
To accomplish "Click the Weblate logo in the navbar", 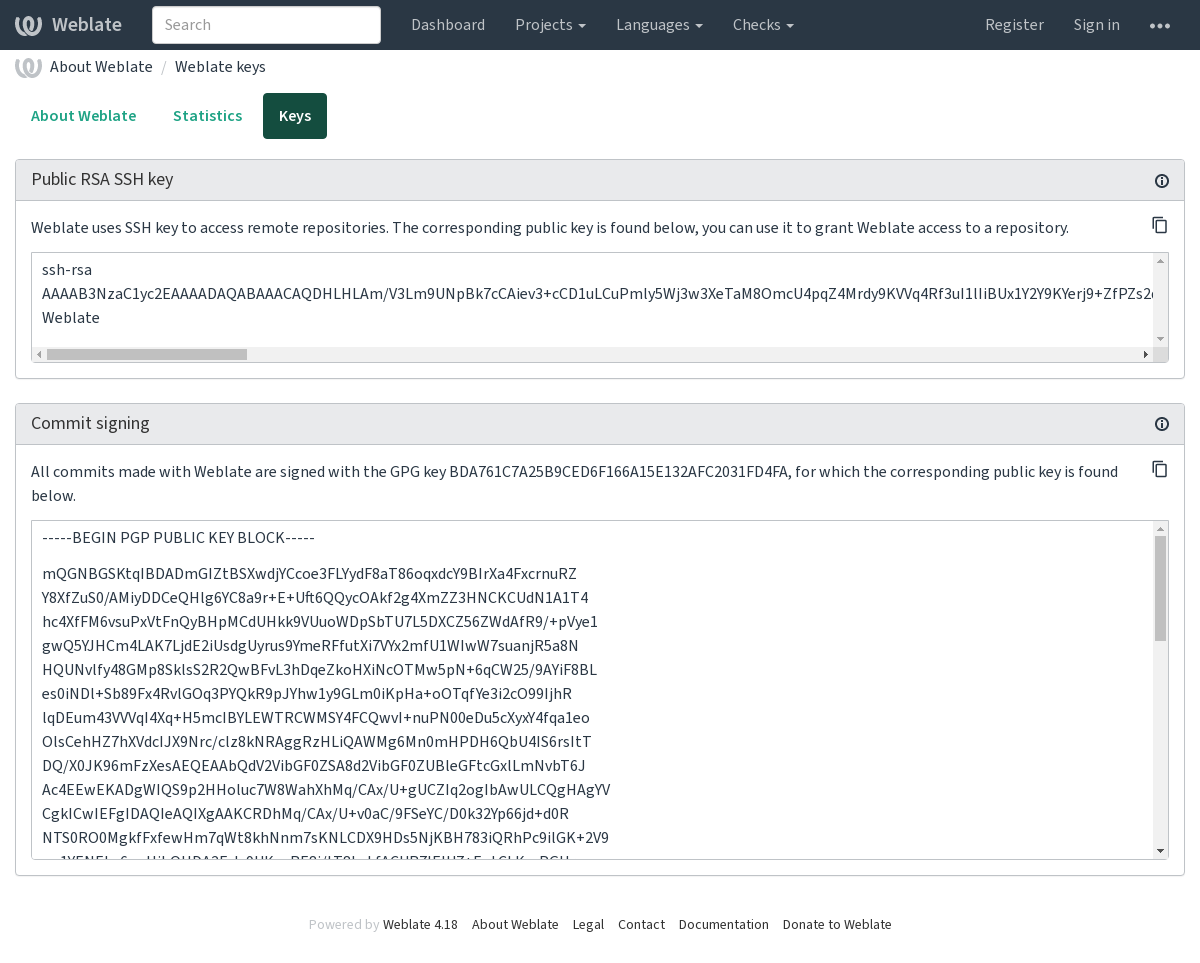I will (28, 25).
